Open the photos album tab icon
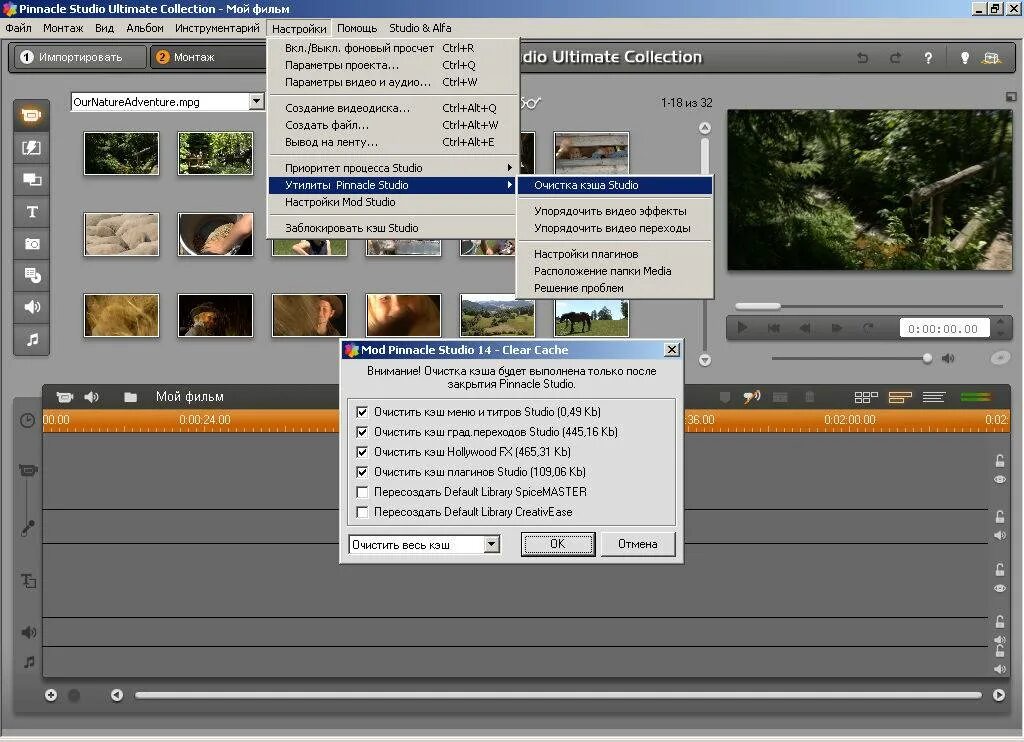This screenshot has height=742, width=1024. pyautogui.click(x=31, y=244)
